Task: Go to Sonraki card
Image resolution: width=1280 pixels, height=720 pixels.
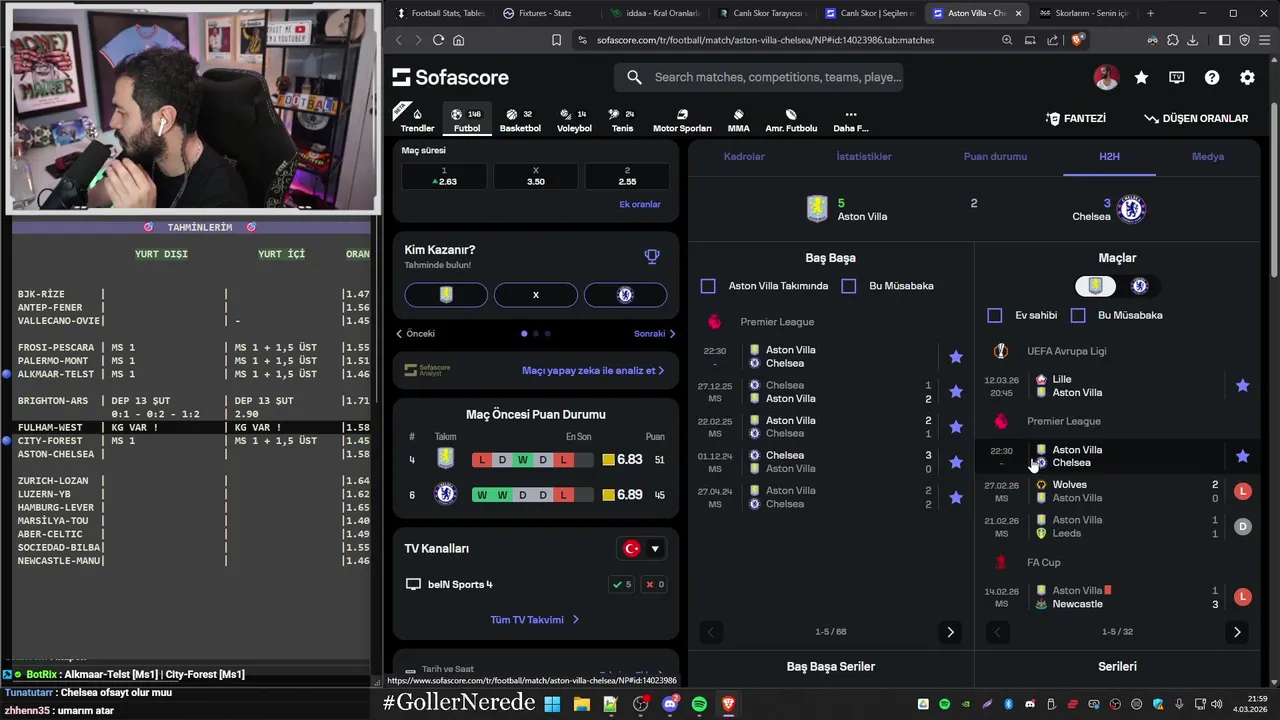Action: 655,334
